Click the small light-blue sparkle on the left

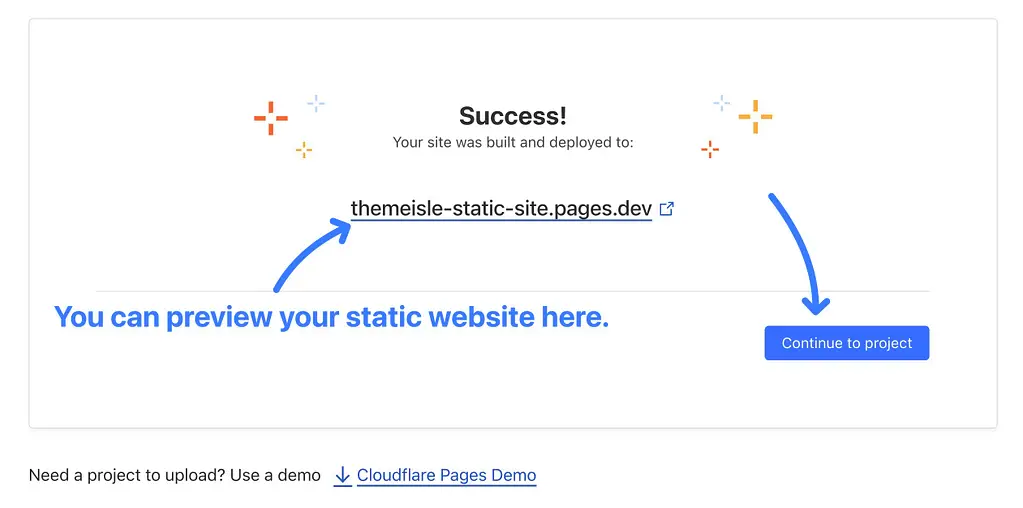coord(316,103)
